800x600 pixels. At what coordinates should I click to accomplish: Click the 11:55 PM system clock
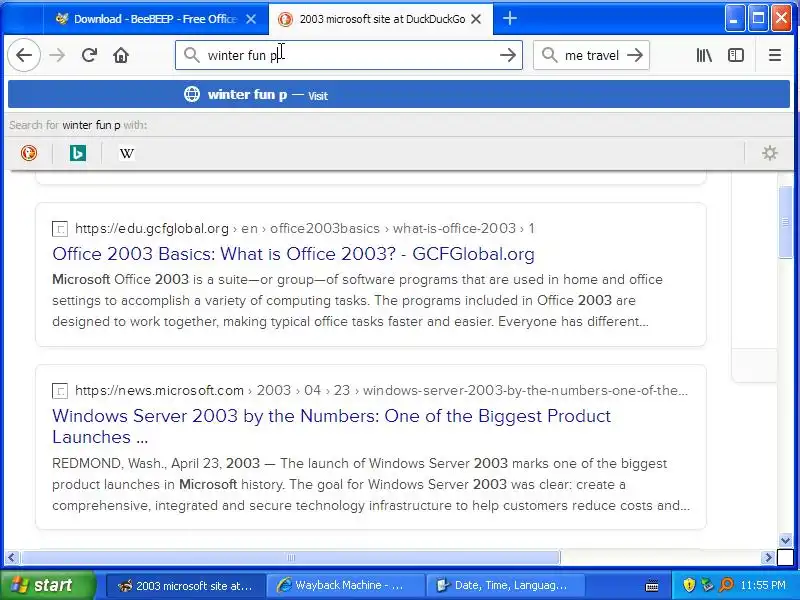point(763,585)
